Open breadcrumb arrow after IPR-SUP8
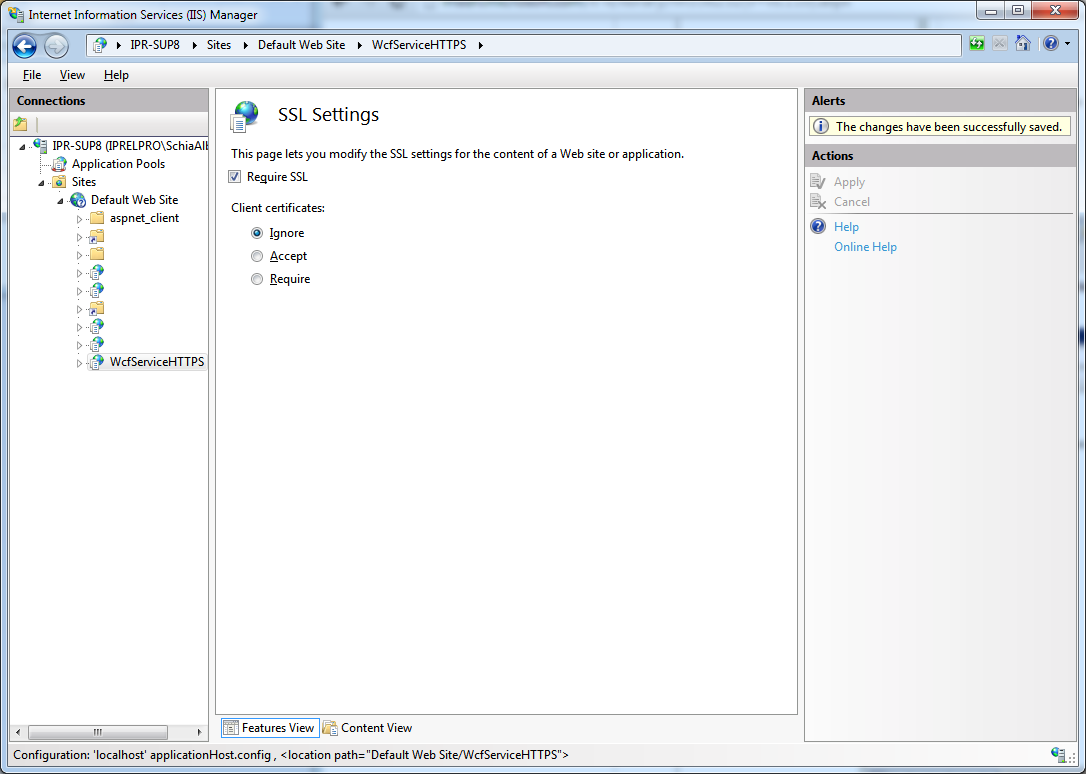This screenshot has width=1086, height=774. coord(193,45)
